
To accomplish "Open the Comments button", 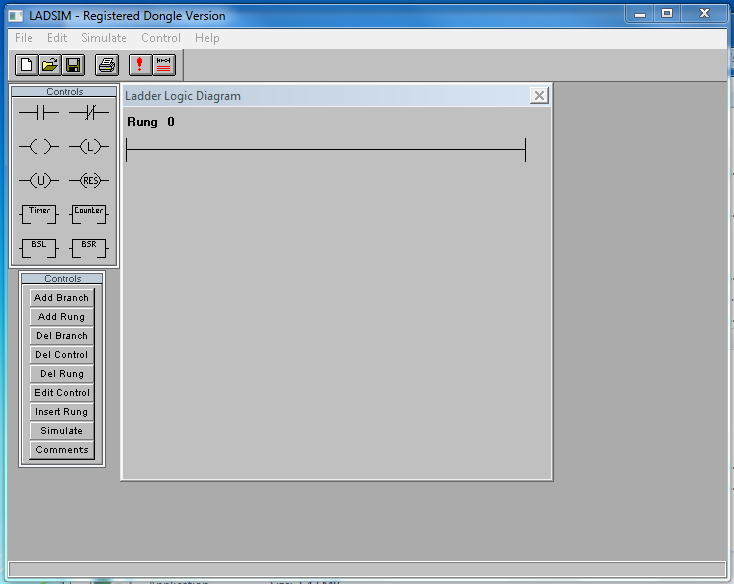I will click(x=62, y=450).
